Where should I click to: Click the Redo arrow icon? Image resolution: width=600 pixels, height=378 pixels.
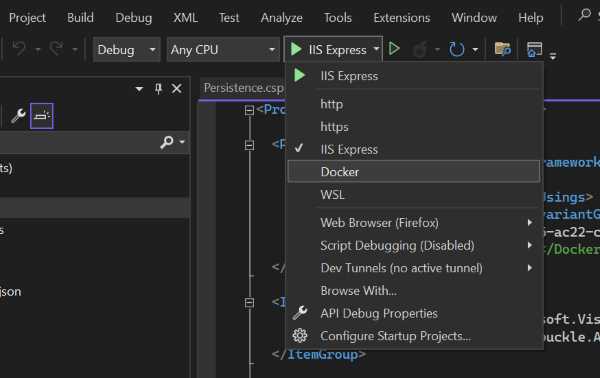(x=56, y=49)
